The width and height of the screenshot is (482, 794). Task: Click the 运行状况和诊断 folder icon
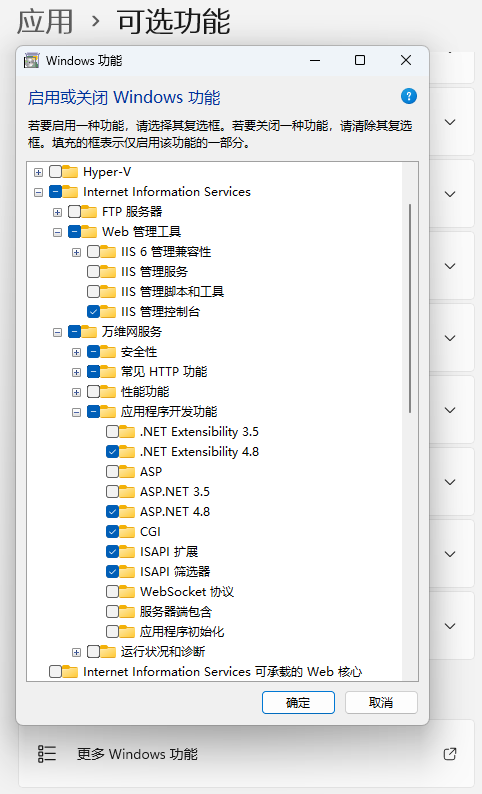(108, 651)
